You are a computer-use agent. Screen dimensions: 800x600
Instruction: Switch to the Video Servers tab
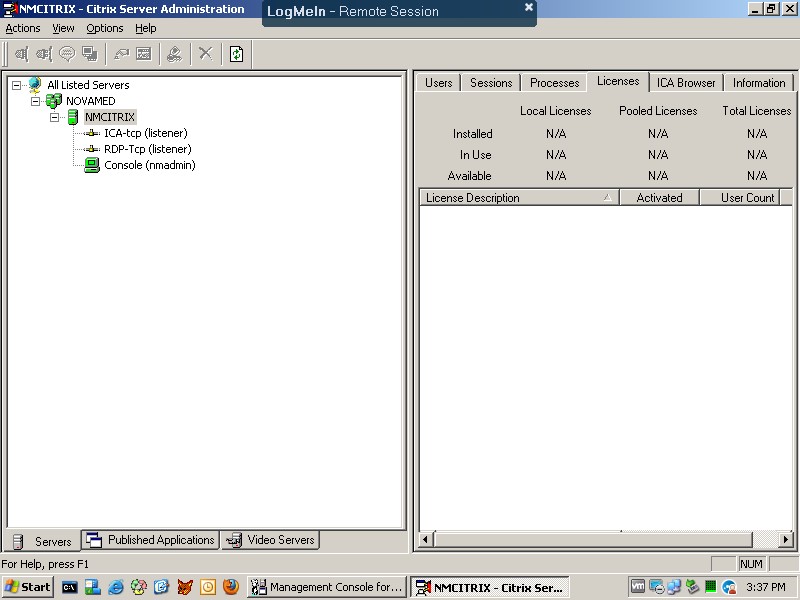pos(271,540)
